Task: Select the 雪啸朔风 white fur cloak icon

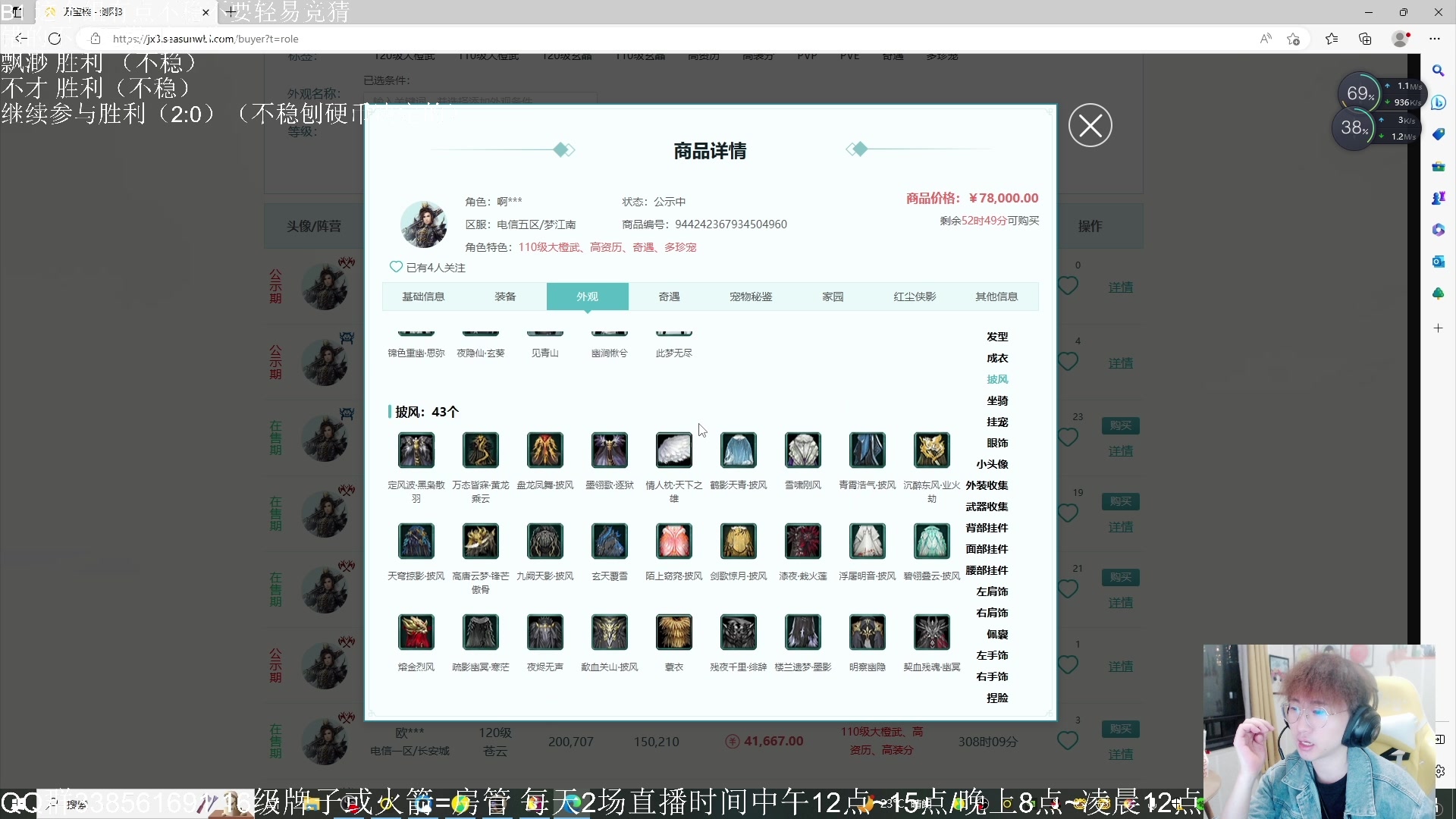Action: [x=803, y=450]
